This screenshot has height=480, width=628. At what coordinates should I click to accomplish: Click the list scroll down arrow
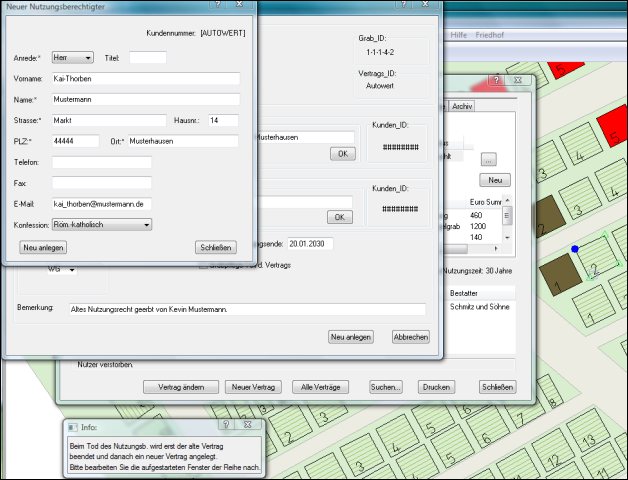tap(507, 238)
